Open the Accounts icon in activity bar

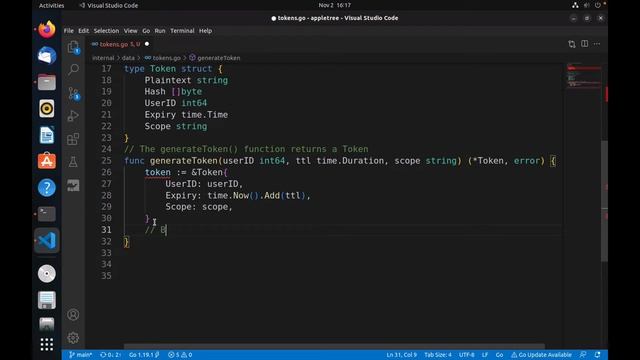point(73,315)
